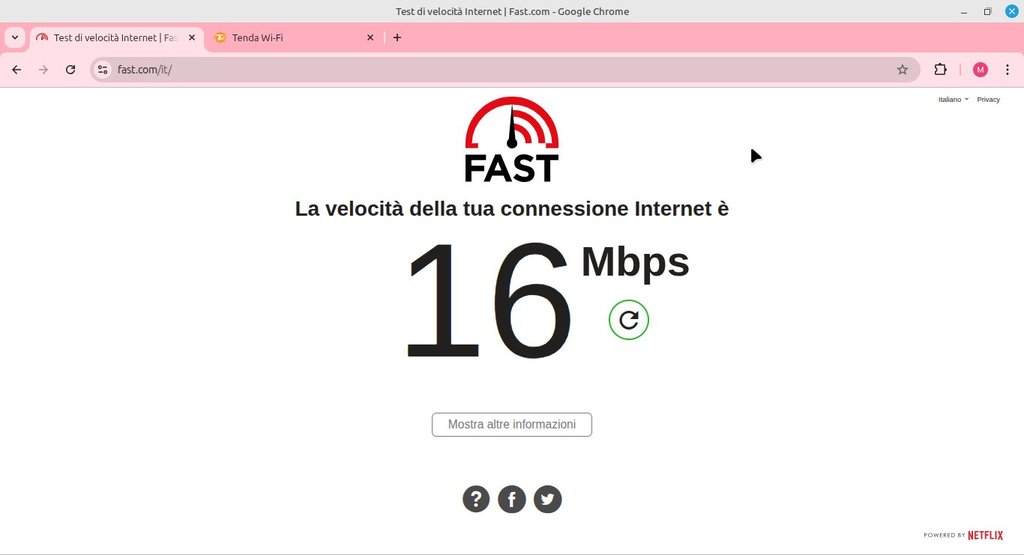Bookmark this page with the star icon
1024x555 pixels.
[x=902, y=69]
